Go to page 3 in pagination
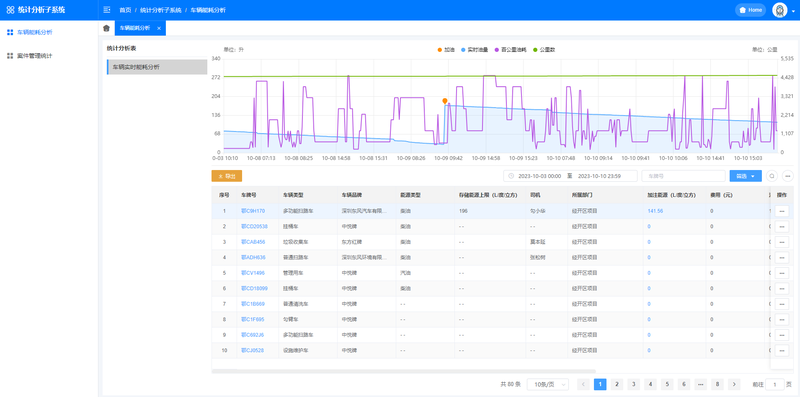 click(634, 384)
